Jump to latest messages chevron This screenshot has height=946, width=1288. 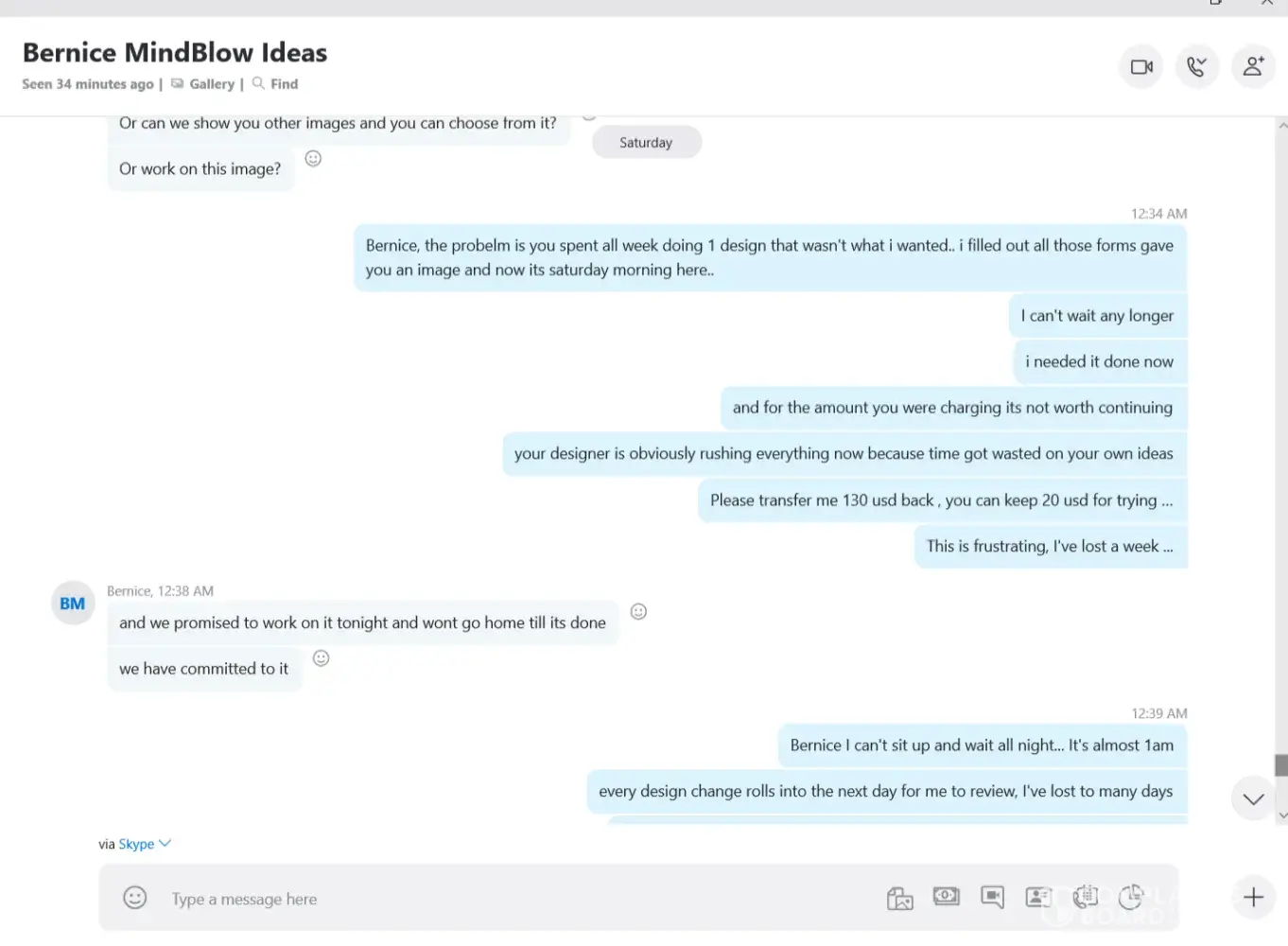[x=1253, y=799]
